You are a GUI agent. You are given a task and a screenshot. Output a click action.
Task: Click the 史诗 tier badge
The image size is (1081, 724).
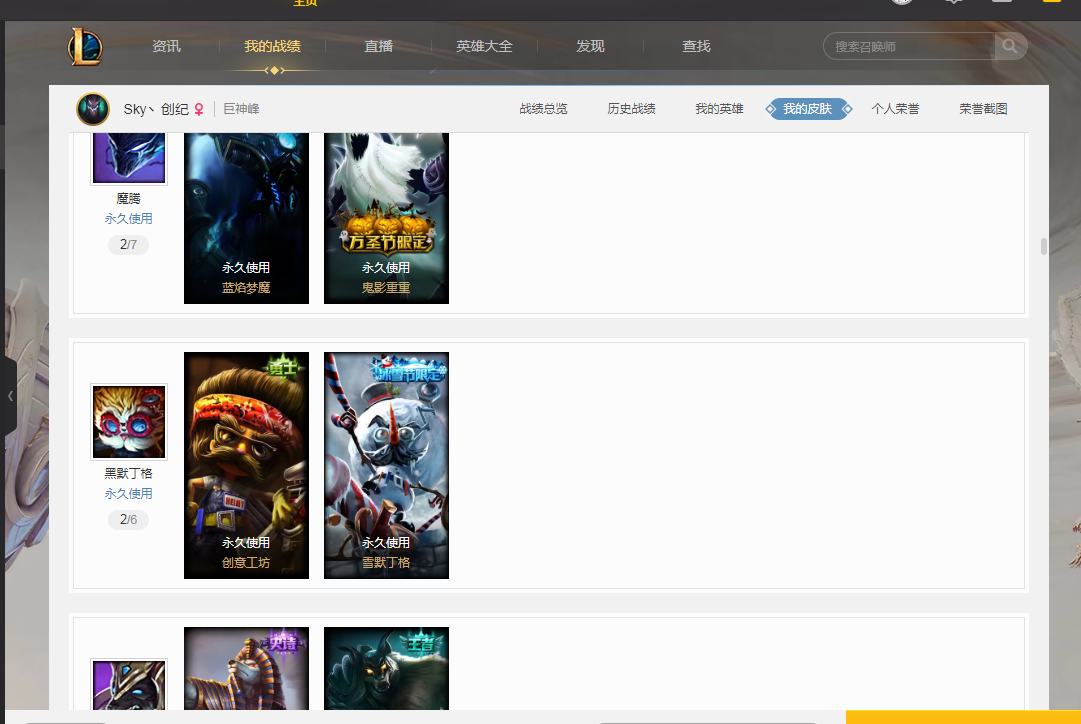pos(283,643)
